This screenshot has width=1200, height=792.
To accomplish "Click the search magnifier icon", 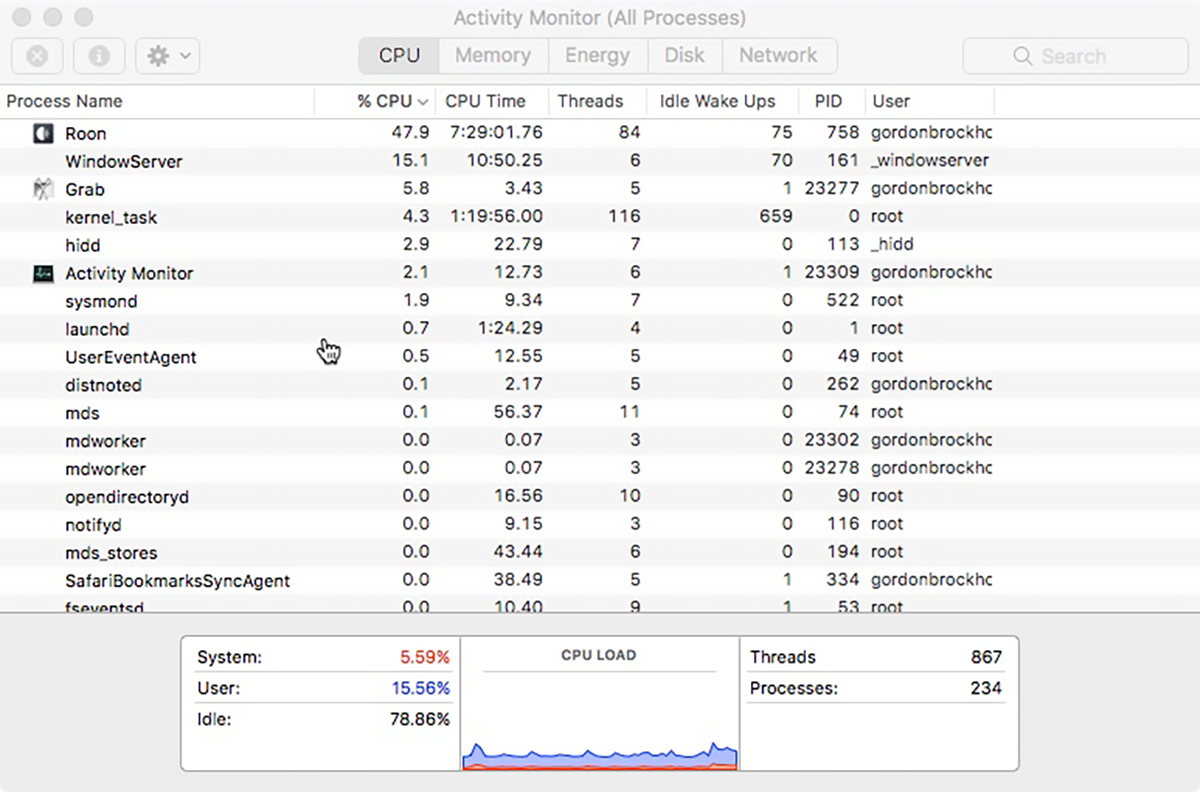I will (1022, 56).
